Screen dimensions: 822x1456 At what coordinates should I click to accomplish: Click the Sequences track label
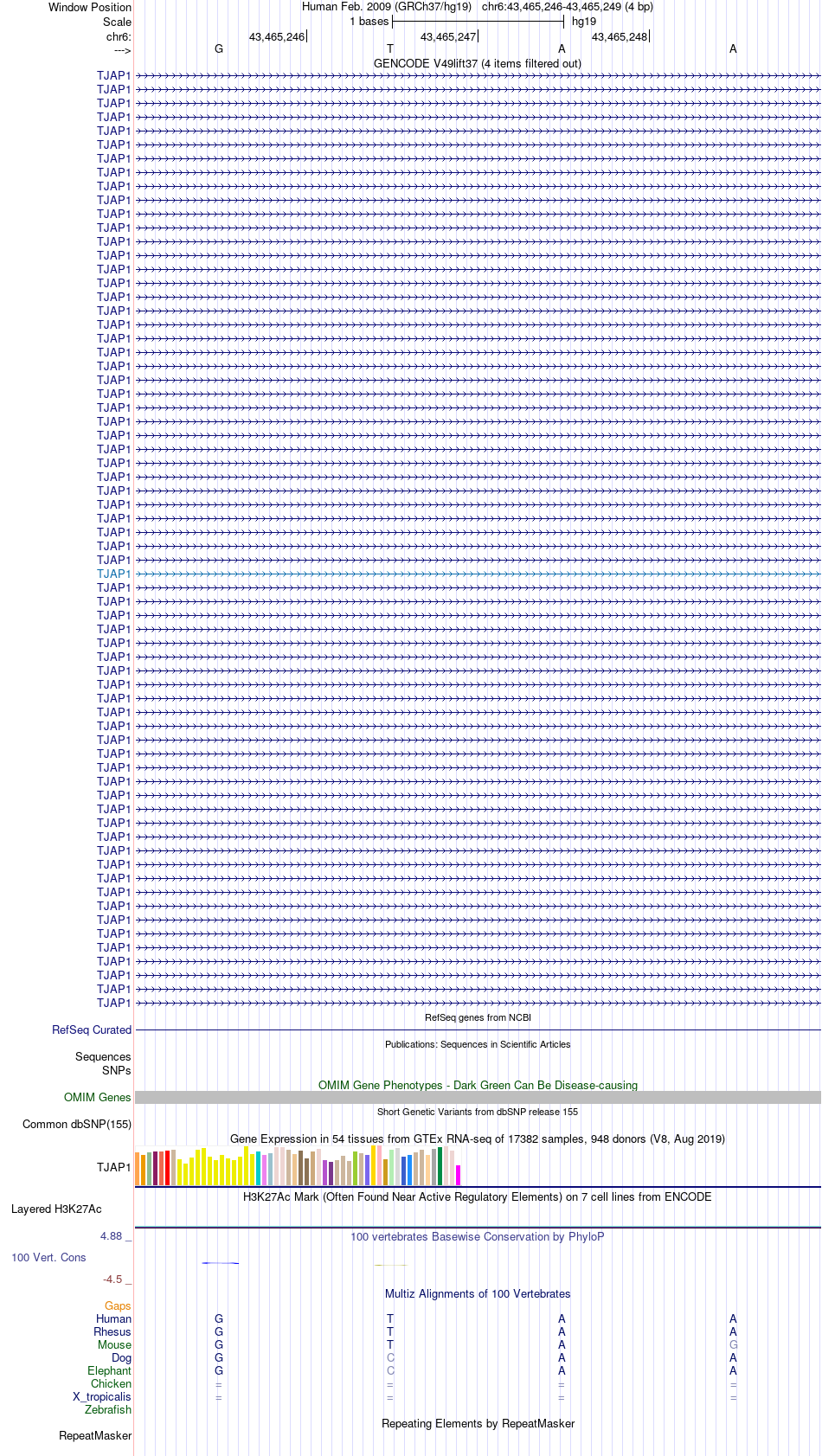click(x=103, y=1056)
